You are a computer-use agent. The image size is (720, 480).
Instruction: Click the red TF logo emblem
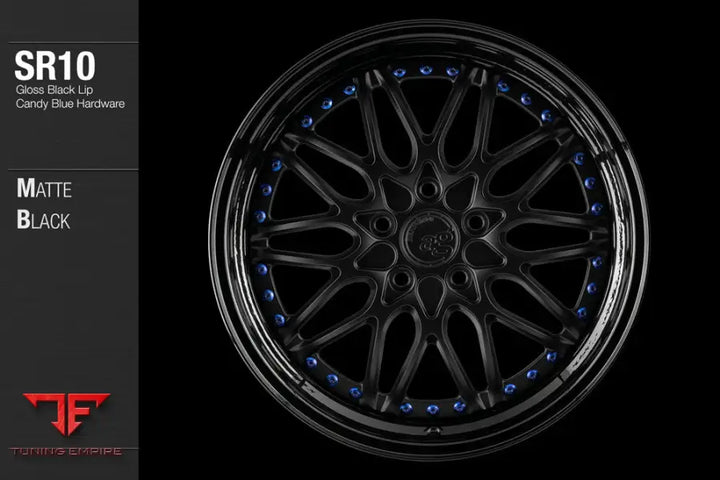pos(67,413)
